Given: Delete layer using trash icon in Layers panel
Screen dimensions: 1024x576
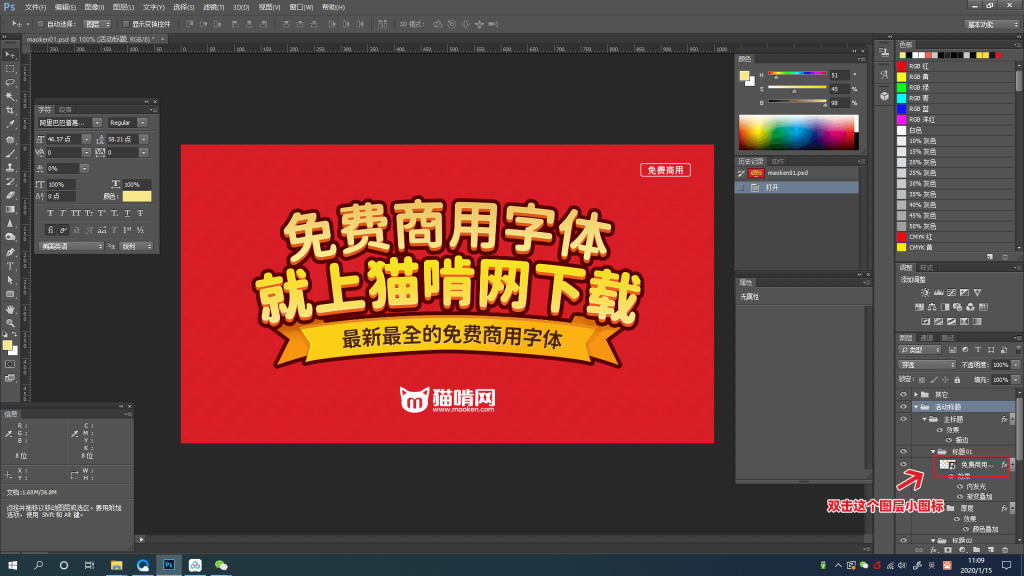Looking at the screenshot, I should pyautogui.click(x=1004, y=550).
